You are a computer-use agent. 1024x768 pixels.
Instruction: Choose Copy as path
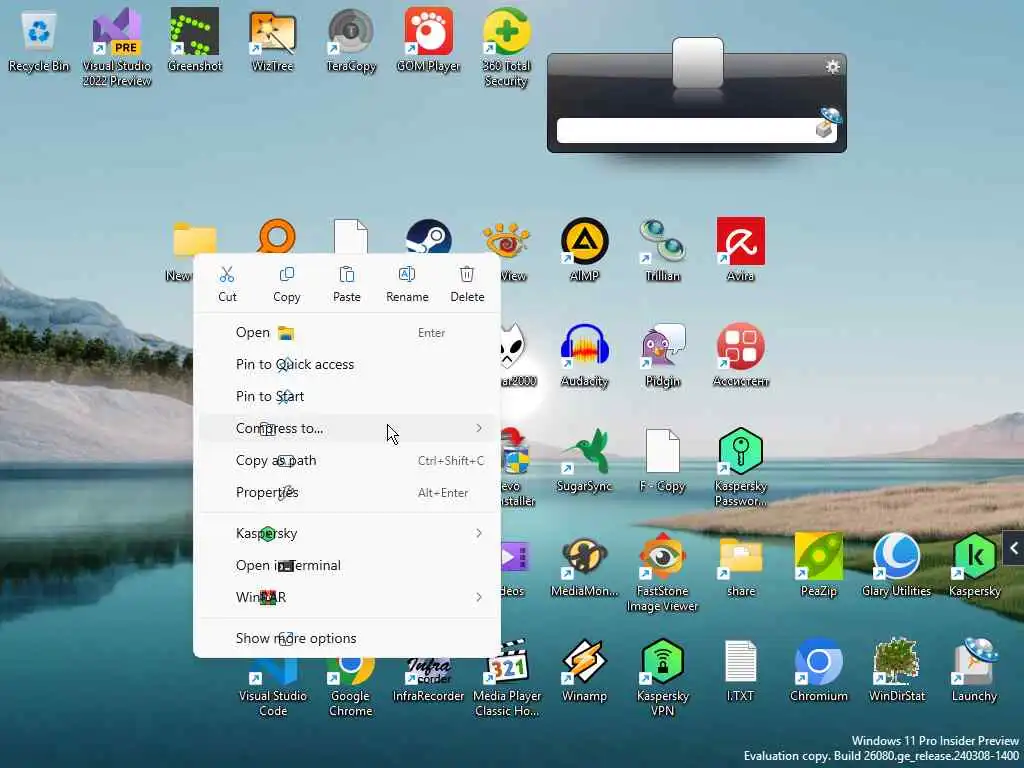click(347, 460)
